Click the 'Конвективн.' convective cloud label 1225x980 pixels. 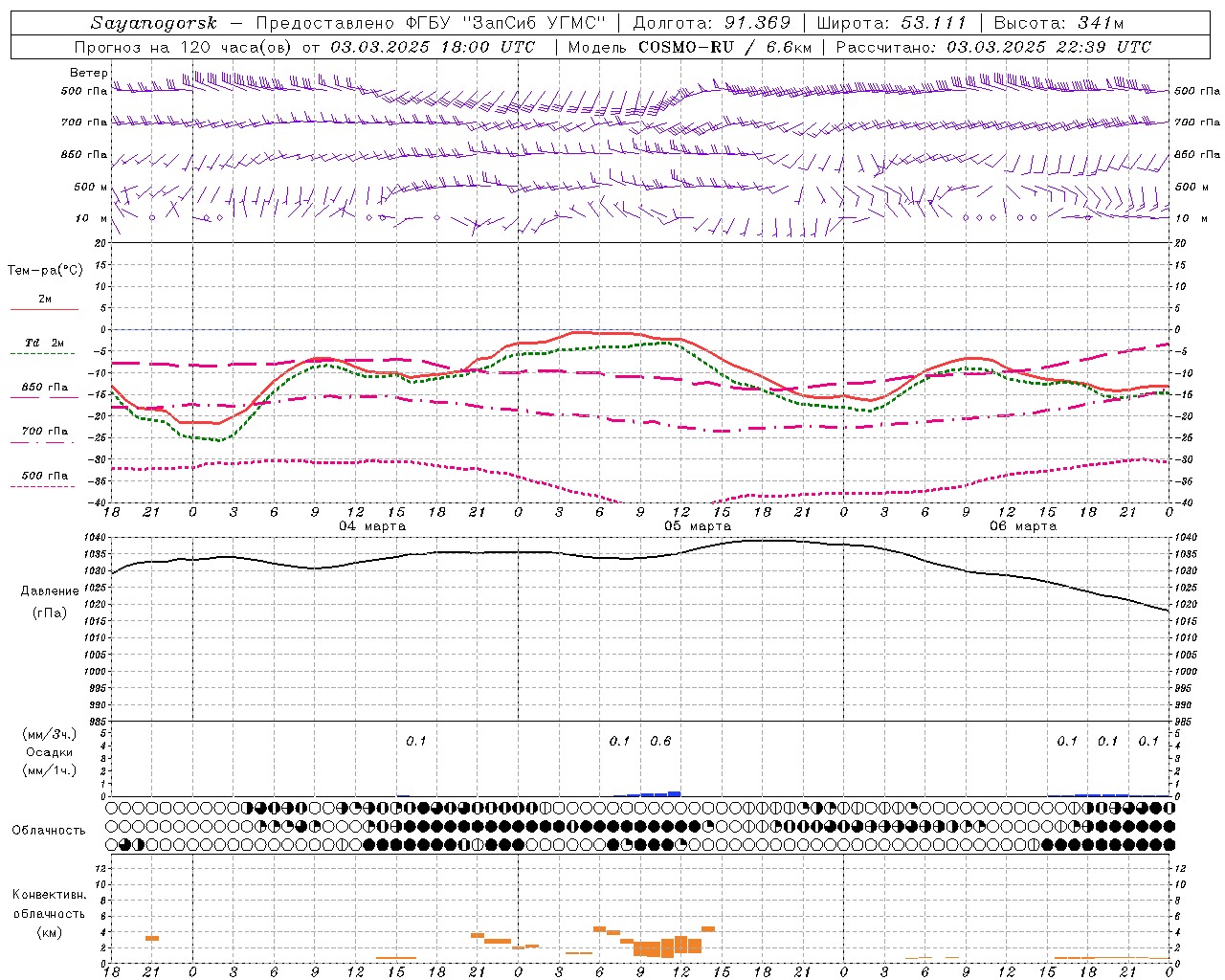[x=50, y=895]
